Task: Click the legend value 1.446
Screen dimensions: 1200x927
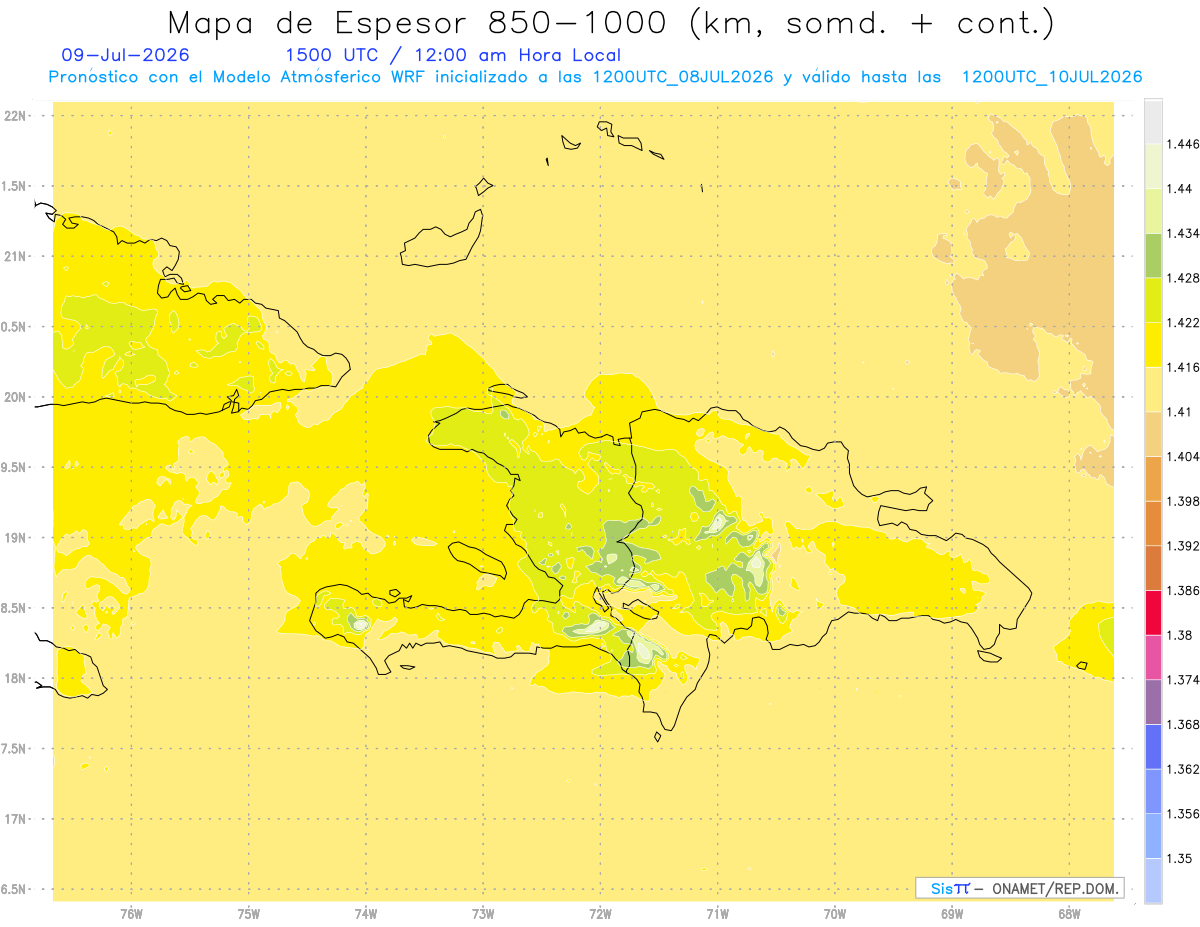Action: click(1182, 144)
